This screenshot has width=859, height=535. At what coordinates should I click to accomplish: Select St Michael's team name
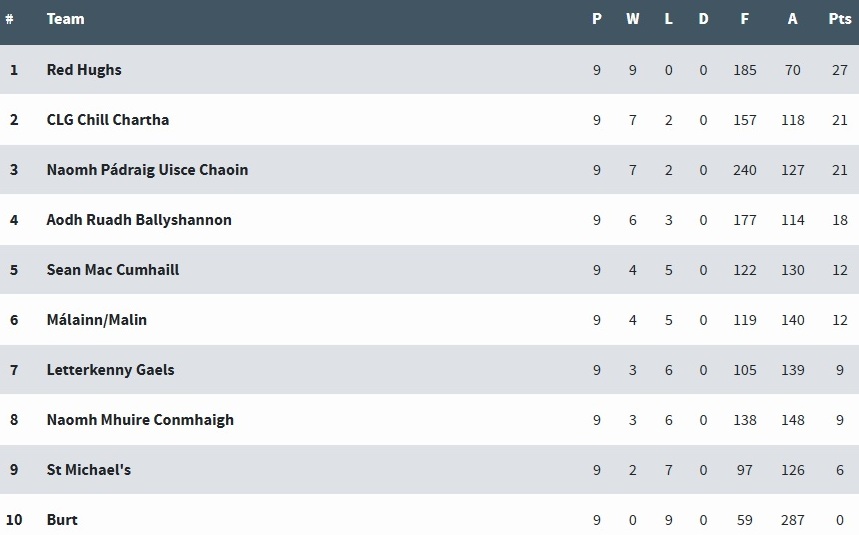tap(89, 470)
